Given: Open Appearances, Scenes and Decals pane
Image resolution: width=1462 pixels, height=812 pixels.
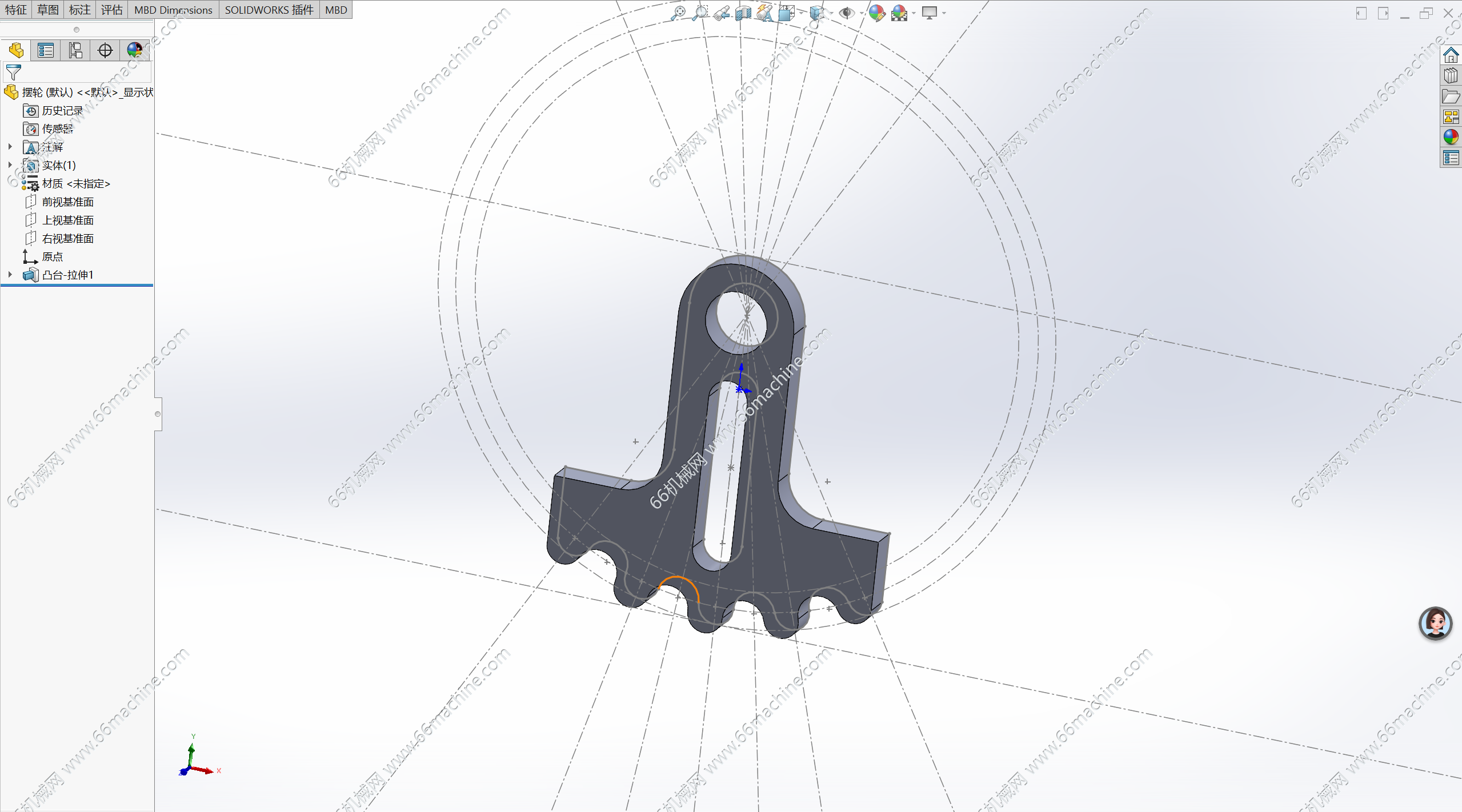Looking at the screenshot, I should pyautogui.click(x=1451, y=137).
